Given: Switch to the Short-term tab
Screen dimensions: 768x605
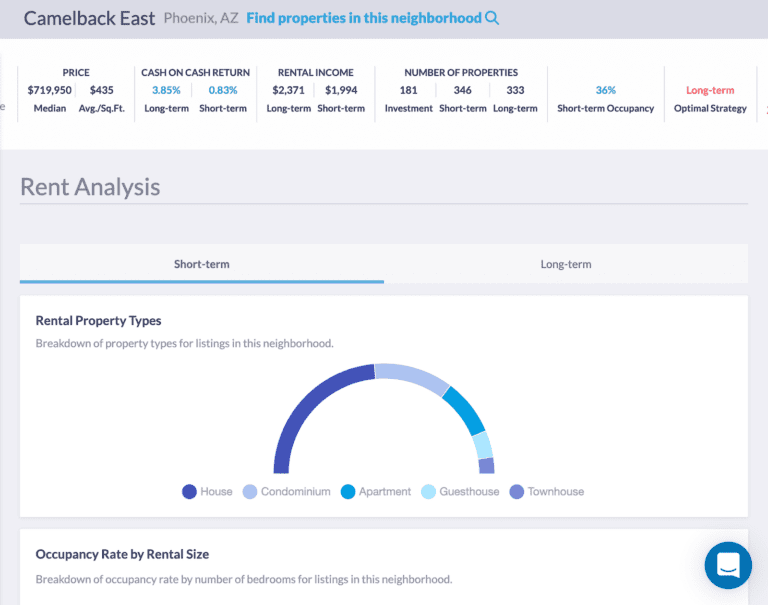Looking at the screenshot, I should (201, 264).
